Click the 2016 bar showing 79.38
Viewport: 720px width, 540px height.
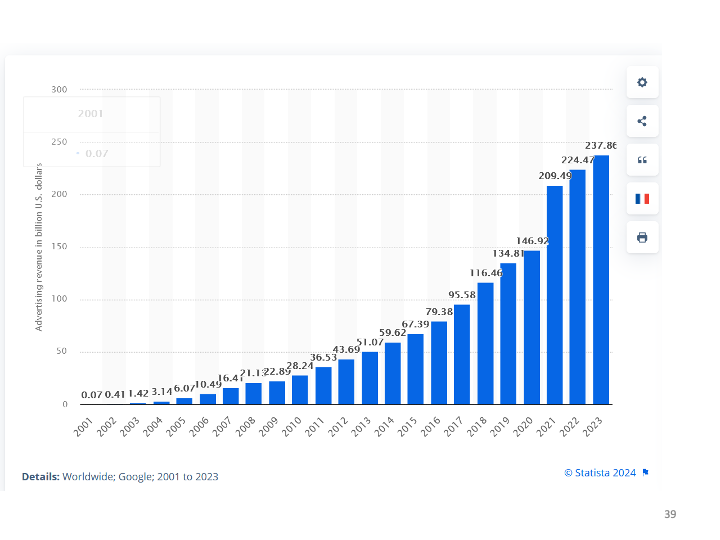click(x=439, y=362)
